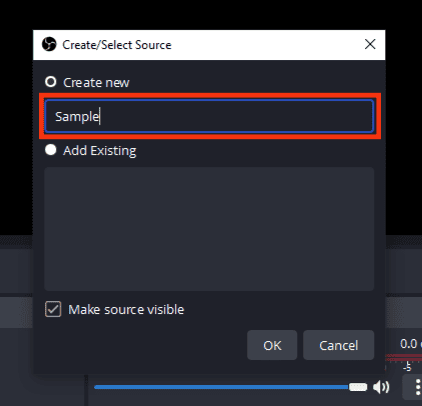This screenshot has height=406, width=422.
Task: Select the Create new radio button
Action: click(51, 82)
